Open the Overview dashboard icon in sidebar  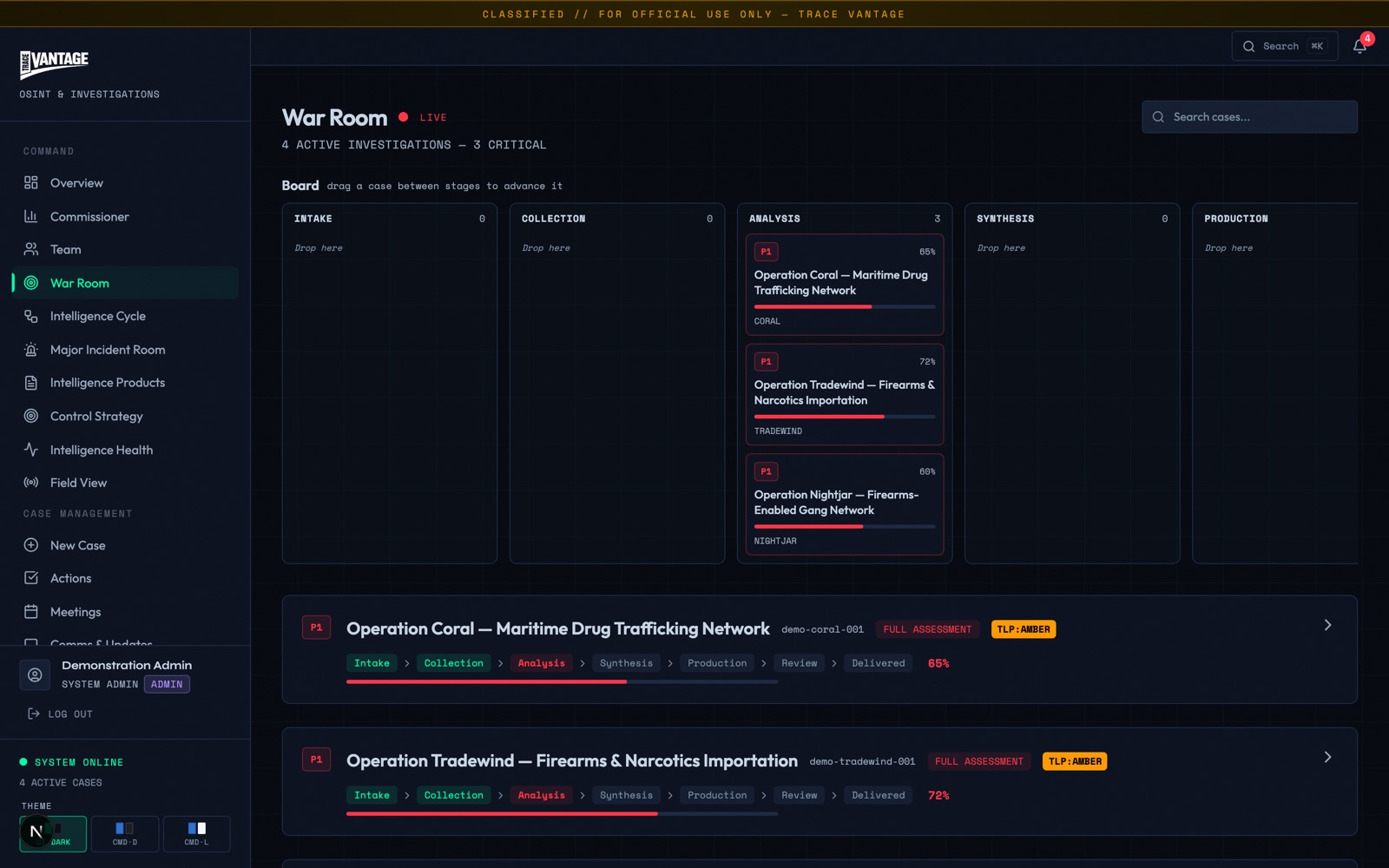click(x=31, y=182)
